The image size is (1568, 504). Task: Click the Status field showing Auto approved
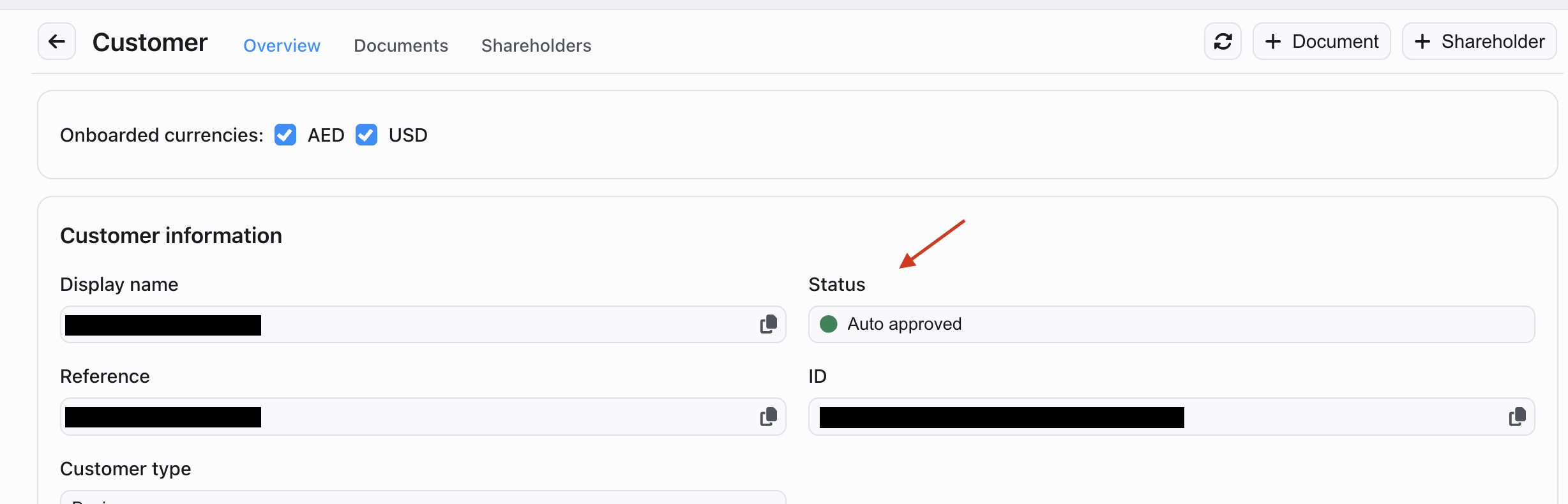pos(1172,324)
